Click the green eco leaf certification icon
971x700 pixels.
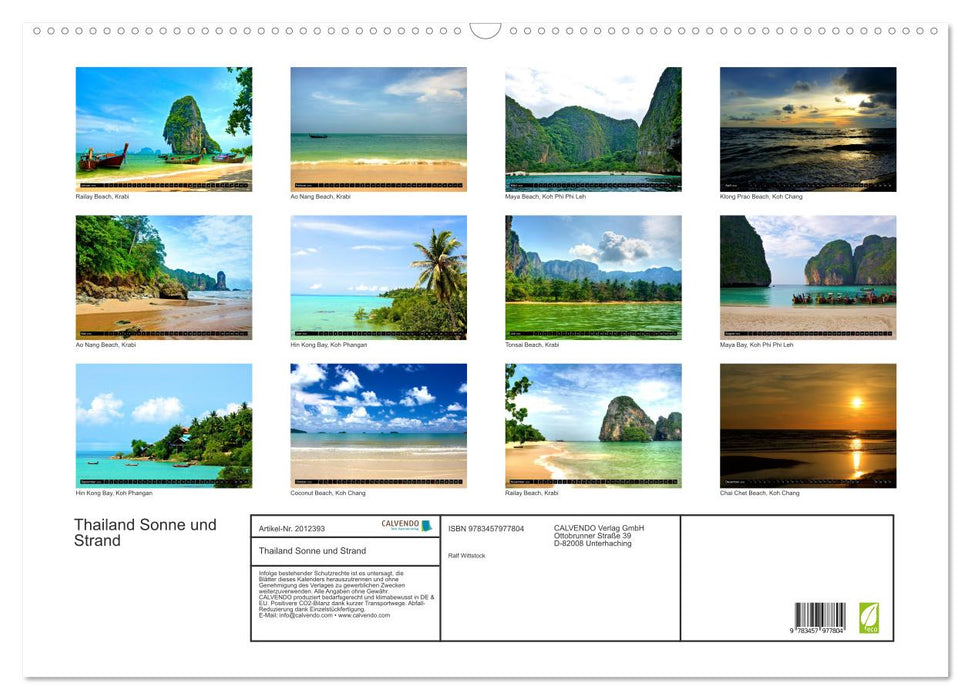pos(869,617)
